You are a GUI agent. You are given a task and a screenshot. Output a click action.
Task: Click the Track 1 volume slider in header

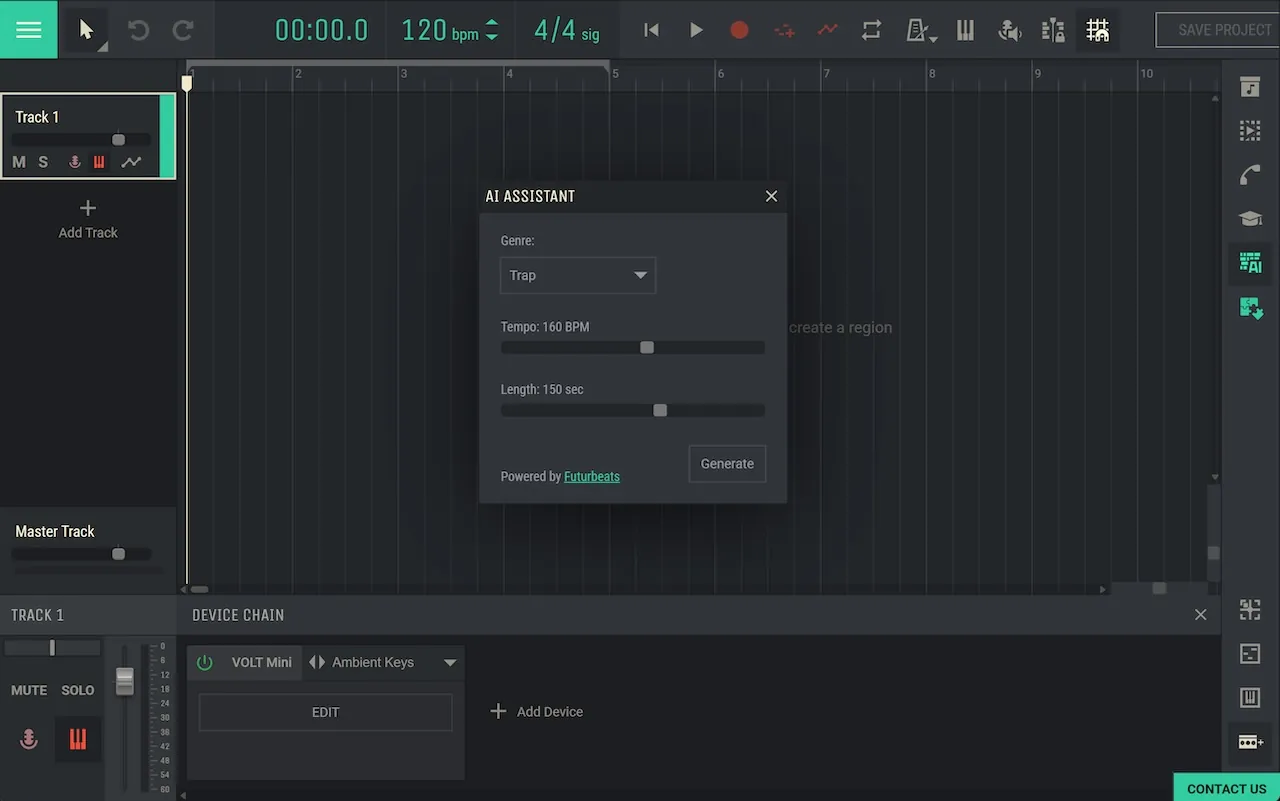81,140
